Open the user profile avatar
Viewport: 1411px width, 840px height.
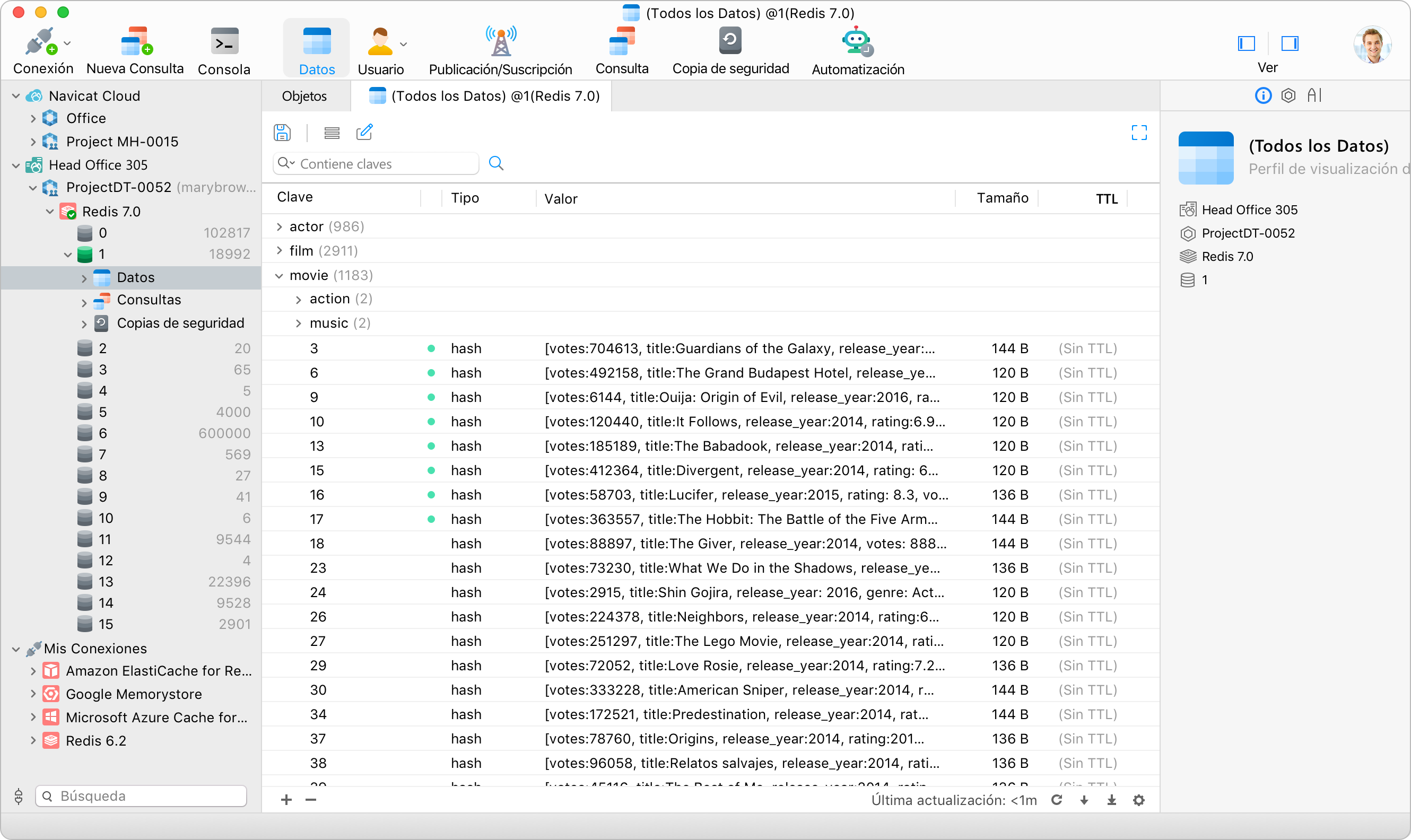coord(1372,44)
